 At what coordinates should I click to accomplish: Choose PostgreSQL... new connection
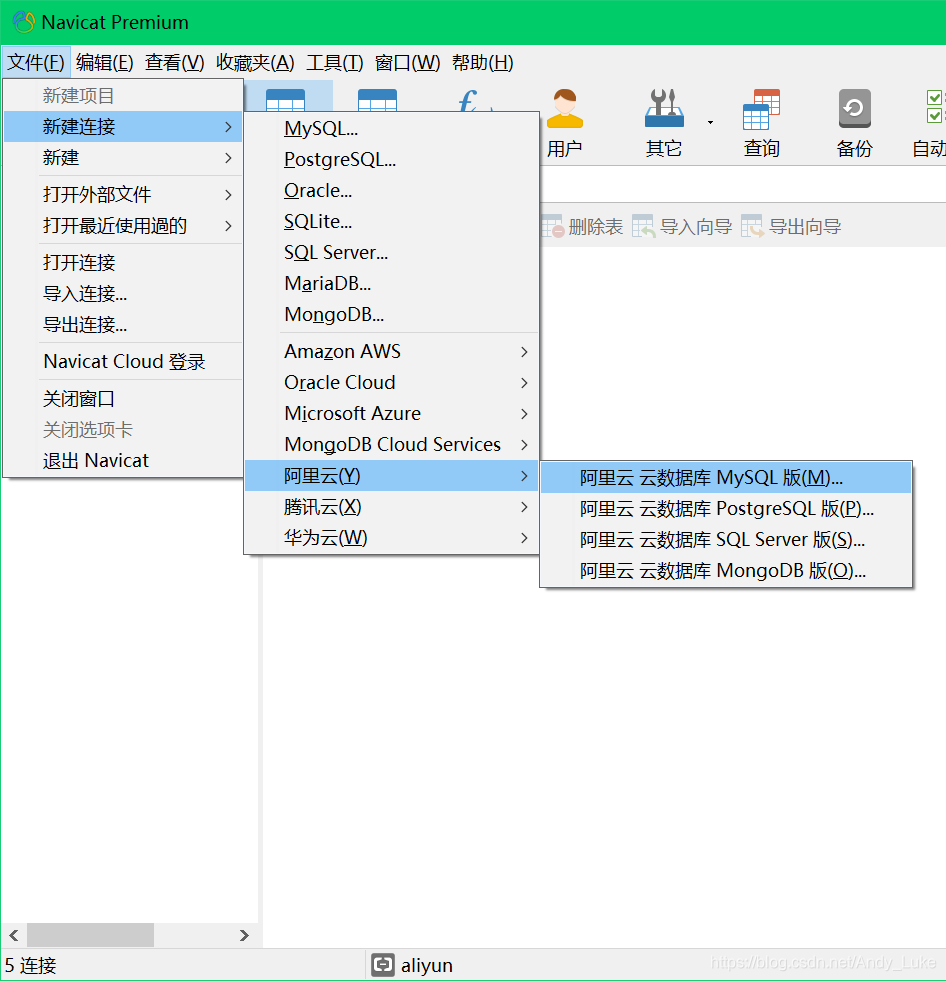tap(392, 160)
